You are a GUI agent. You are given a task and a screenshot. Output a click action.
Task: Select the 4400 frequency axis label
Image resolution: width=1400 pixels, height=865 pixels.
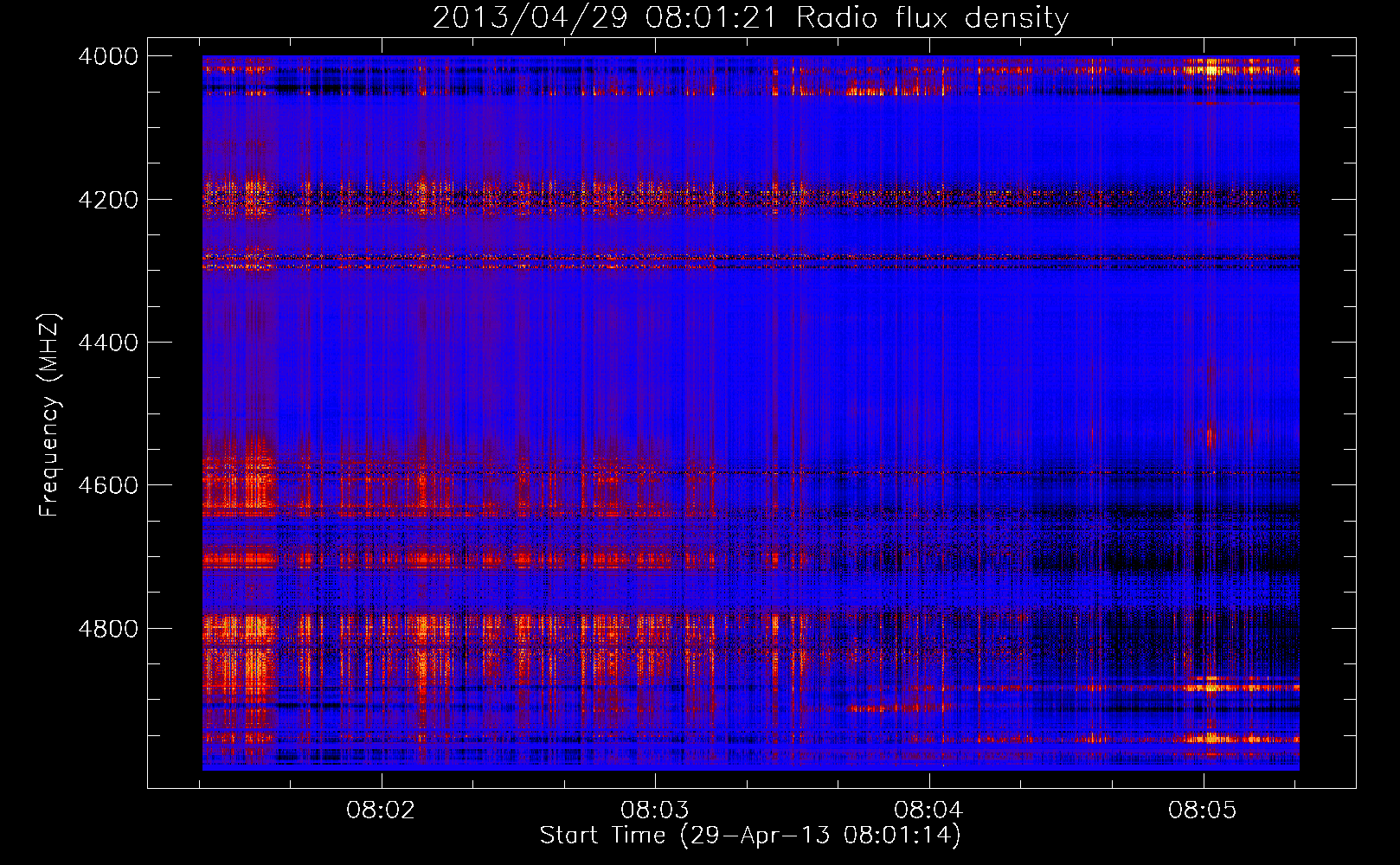pos(108,343)
